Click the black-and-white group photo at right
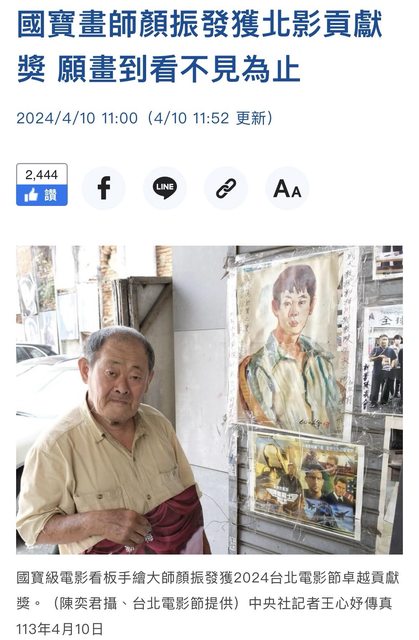The image size is (419, 640). [x=384, y=359]
